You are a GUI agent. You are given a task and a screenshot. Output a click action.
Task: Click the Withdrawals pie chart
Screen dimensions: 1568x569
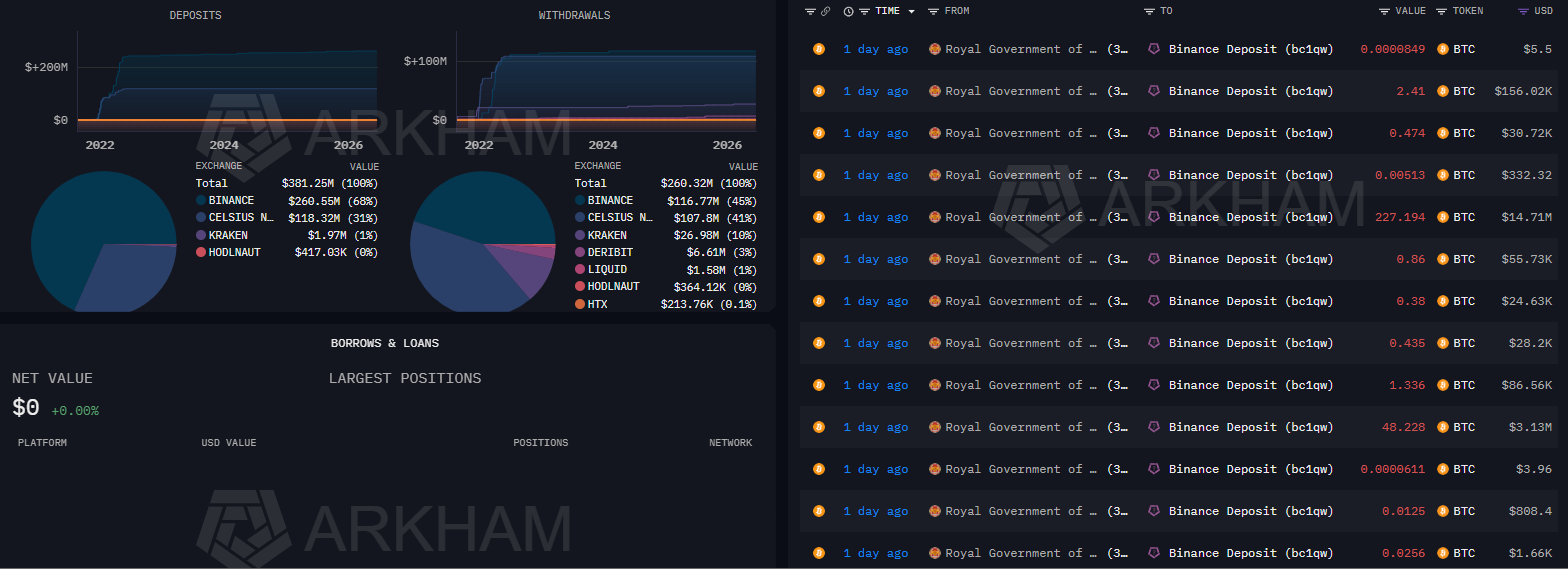click(482, 242)
